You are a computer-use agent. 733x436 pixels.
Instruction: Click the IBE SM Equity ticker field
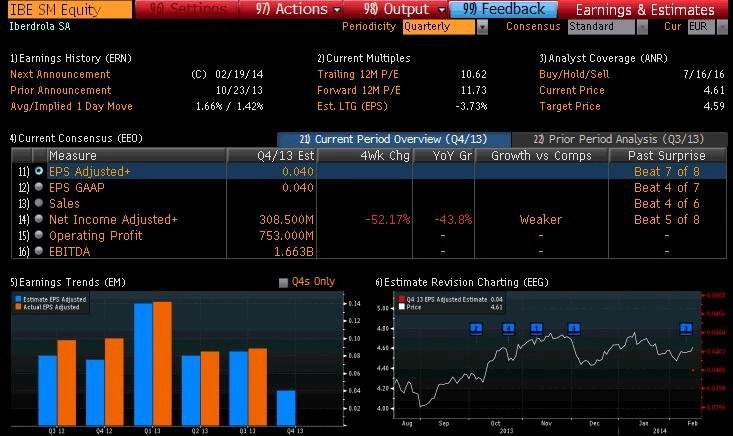point(70,9)
